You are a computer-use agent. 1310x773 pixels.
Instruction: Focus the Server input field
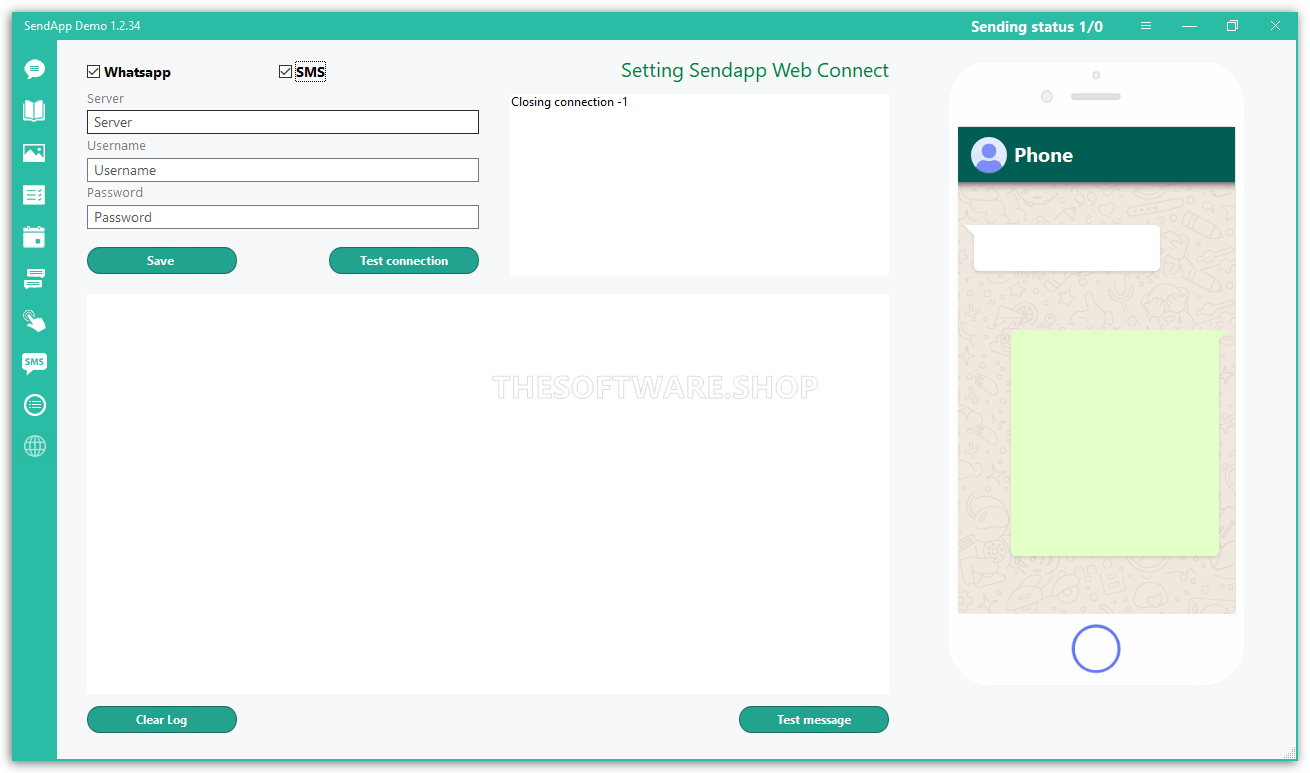pyautogui.click(x=283, y=122)
